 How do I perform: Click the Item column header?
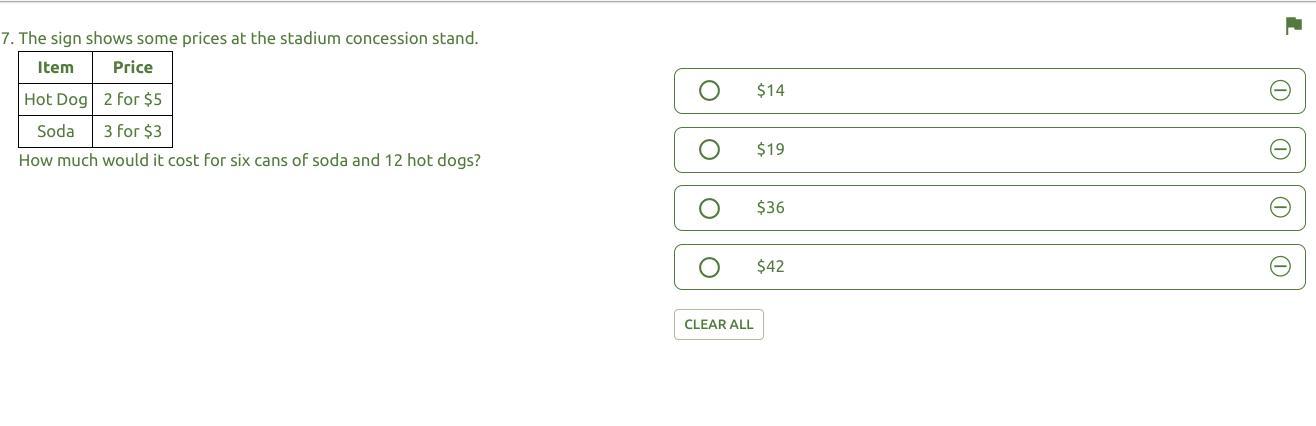click(55, 68)
